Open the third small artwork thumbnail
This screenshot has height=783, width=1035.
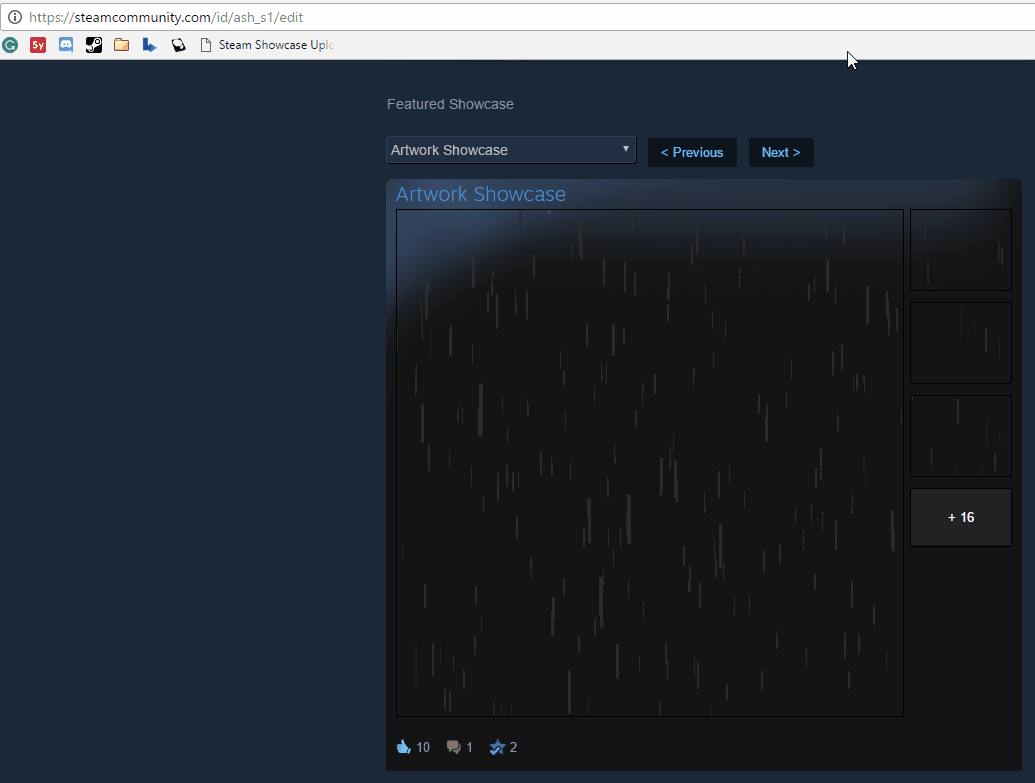click(960, 436)
